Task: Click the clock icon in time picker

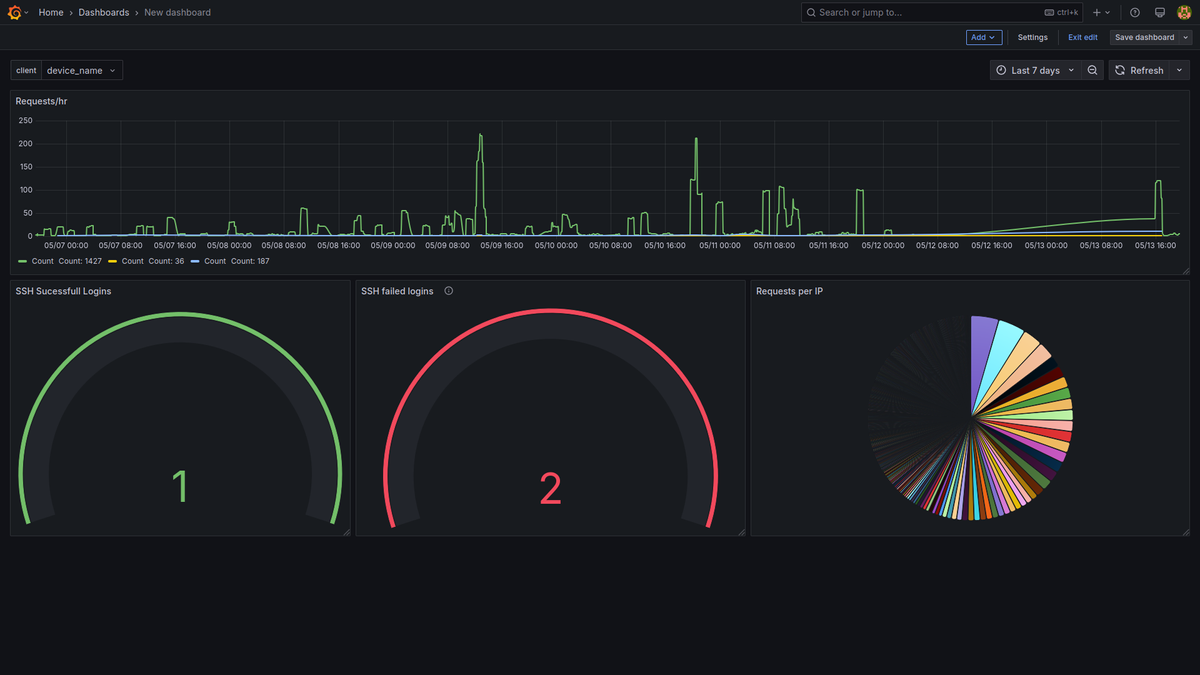Action: 1001,70
